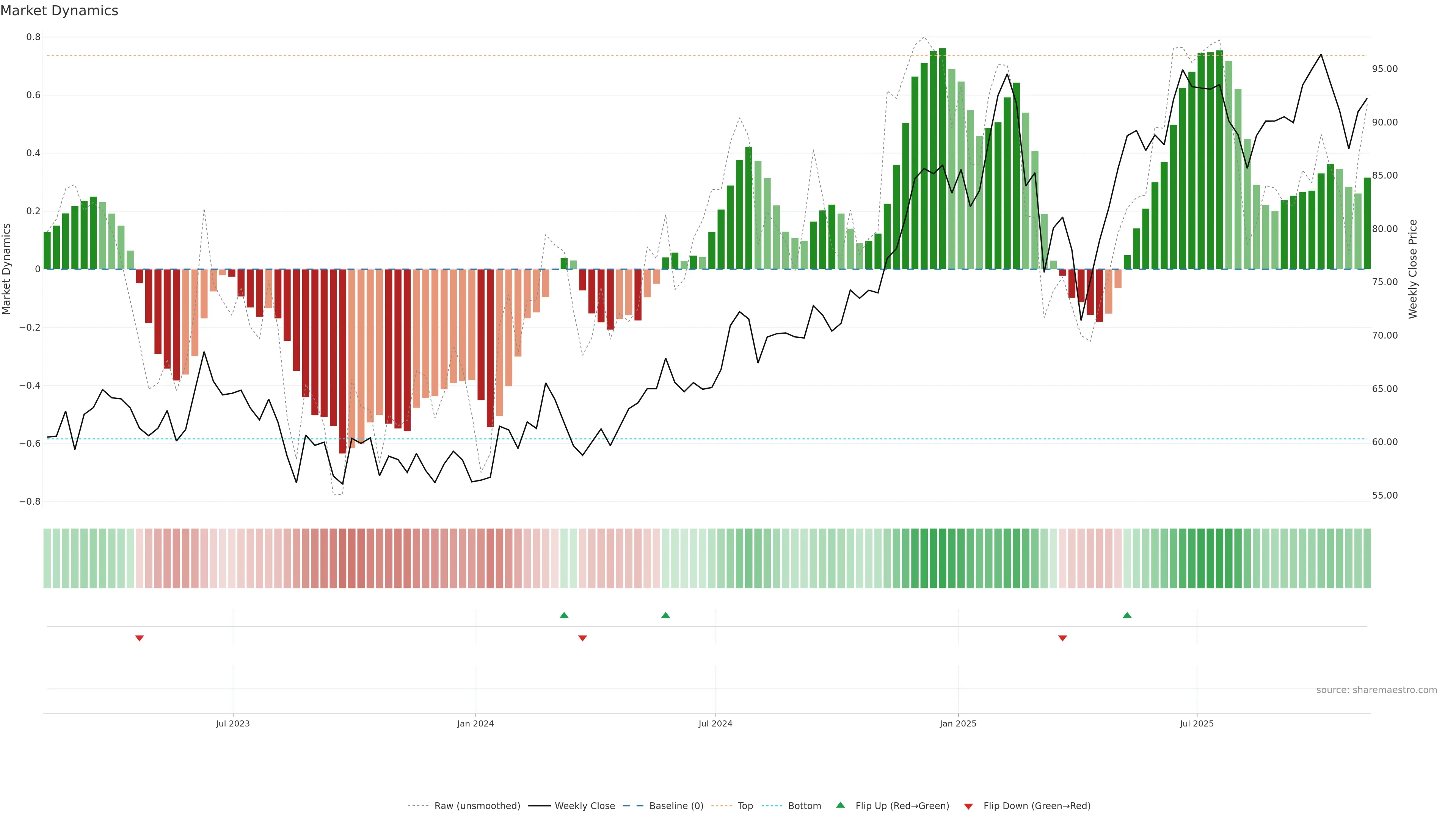Click the second red flip-down triangle marker

pyautogui.click(x=583, y=638)
